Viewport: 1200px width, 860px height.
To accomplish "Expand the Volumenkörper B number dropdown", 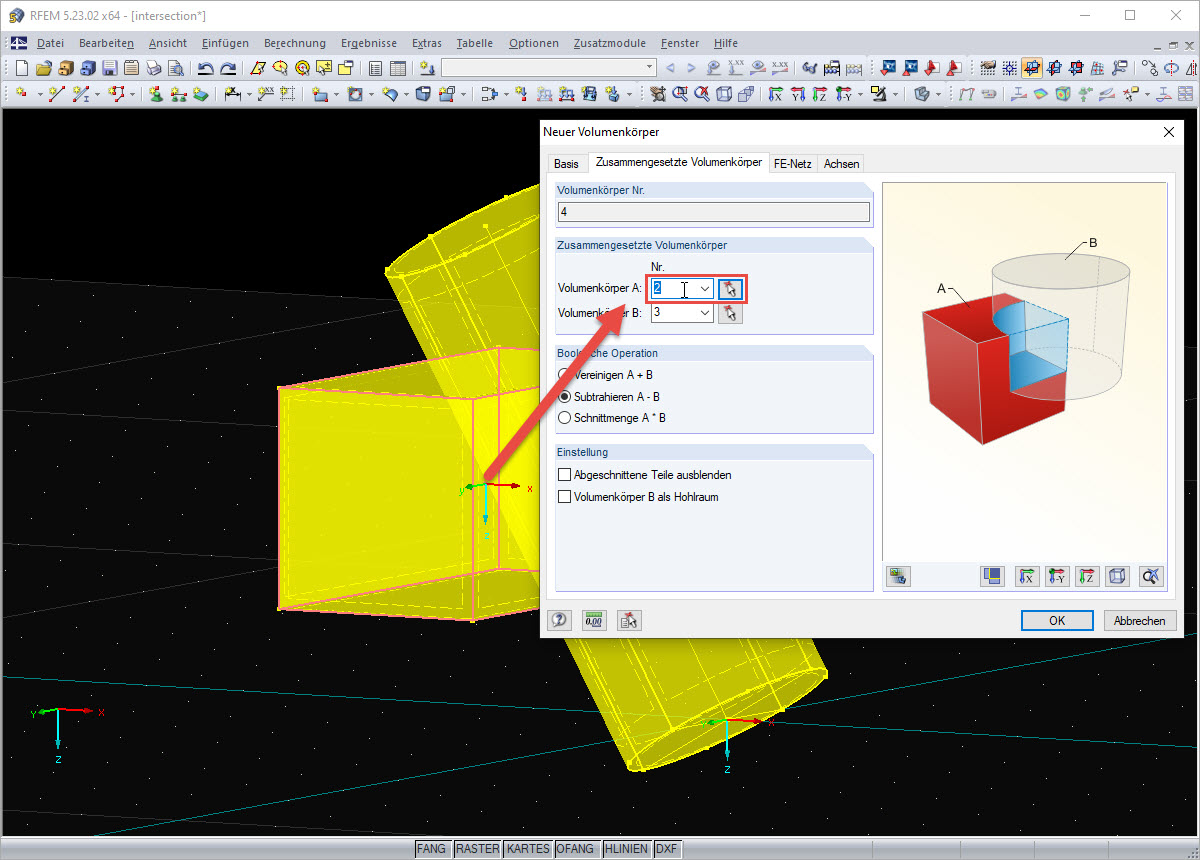I will [705, 313].
